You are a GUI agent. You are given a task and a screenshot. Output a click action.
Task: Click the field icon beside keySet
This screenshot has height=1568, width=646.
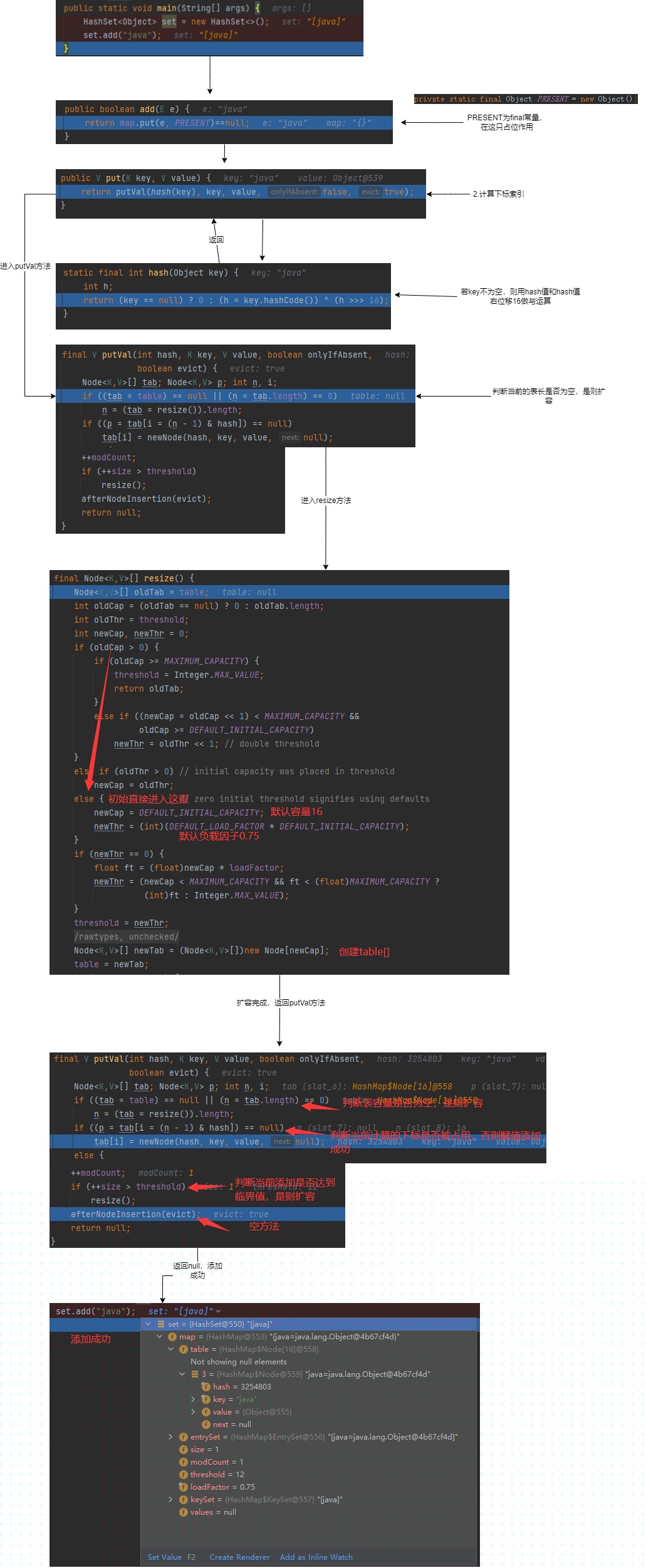184,1499
